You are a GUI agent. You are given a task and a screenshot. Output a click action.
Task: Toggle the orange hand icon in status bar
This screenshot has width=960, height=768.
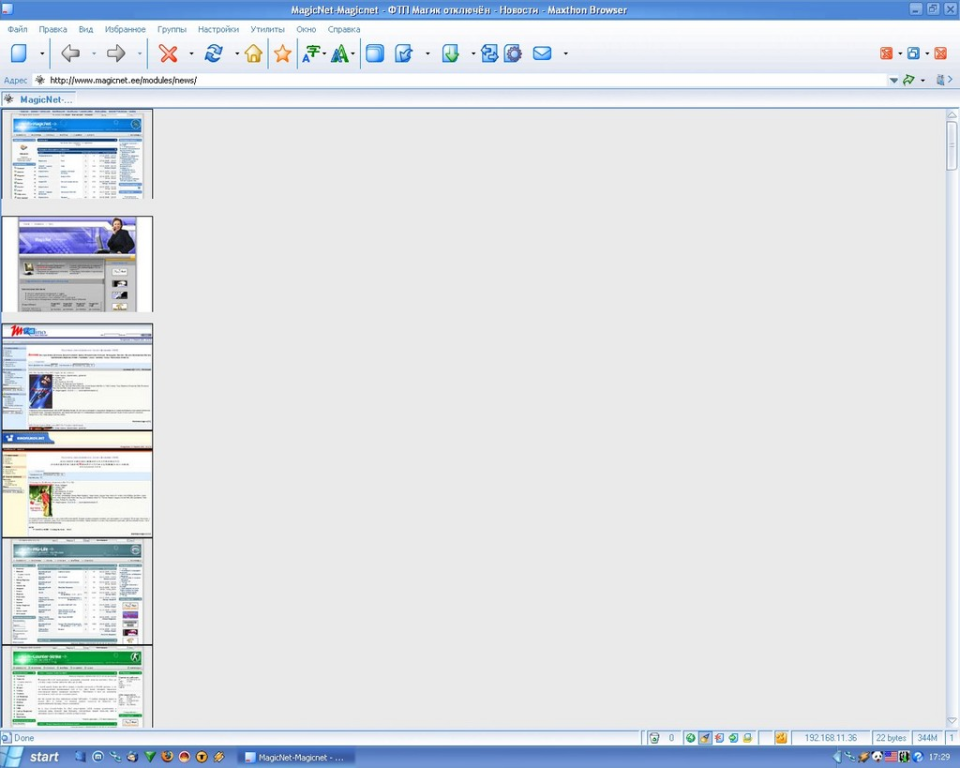pos(781,738)
